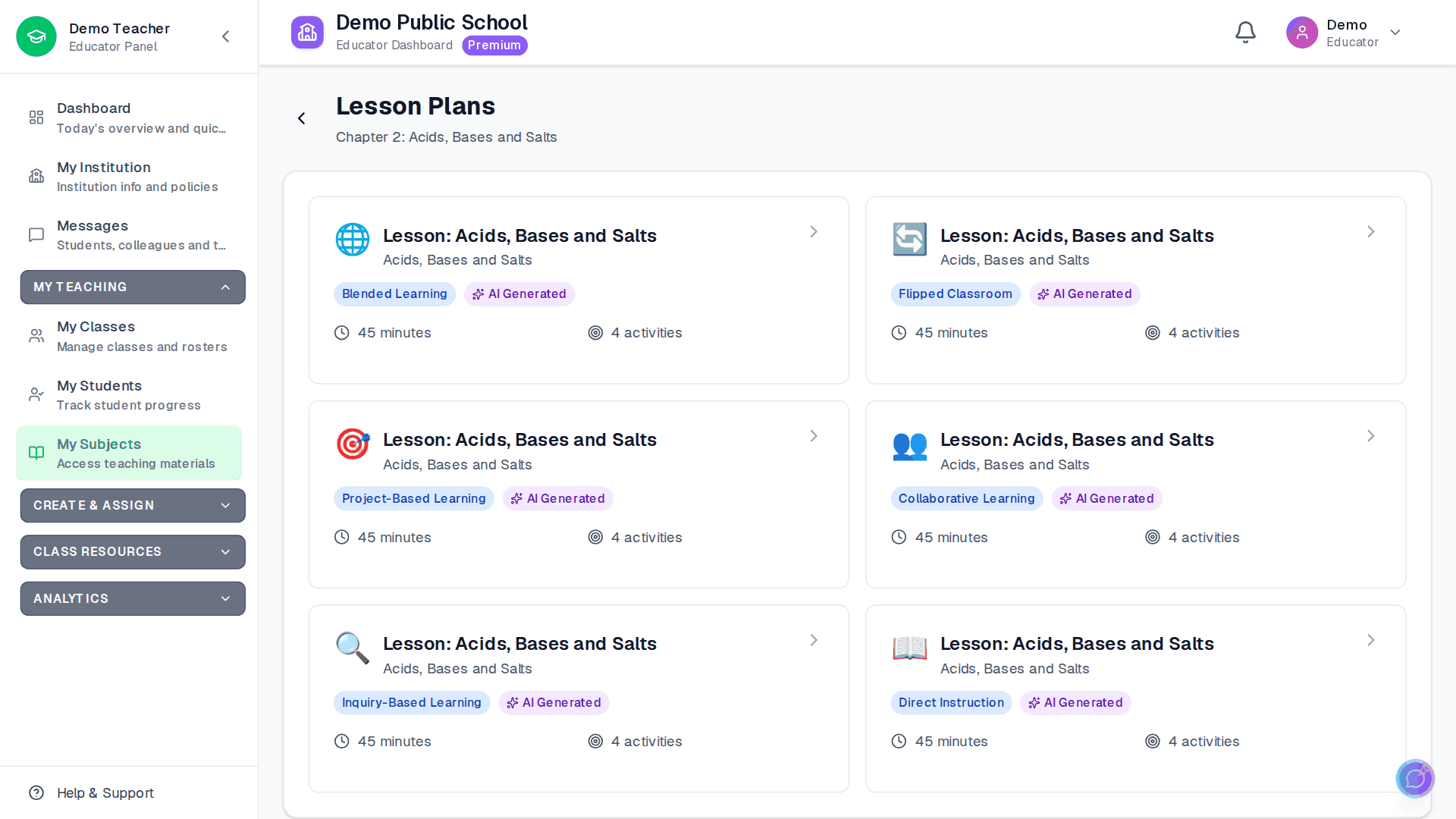Click the target icon on Project-Based Learning card

pyautogui.click(x=353, y=444)
